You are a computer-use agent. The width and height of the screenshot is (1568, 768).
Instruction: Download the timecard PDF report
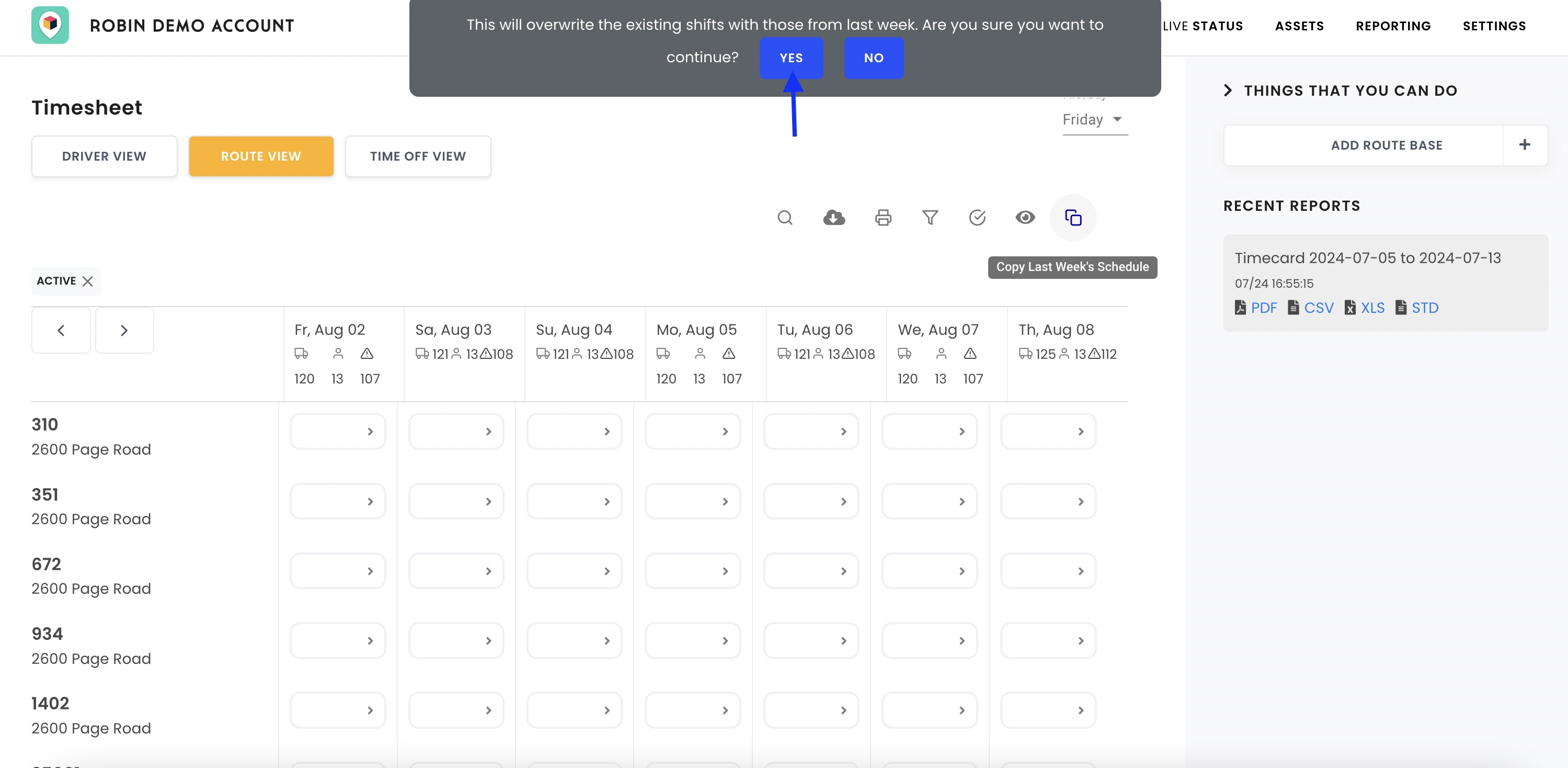[x=1256, y=308]
